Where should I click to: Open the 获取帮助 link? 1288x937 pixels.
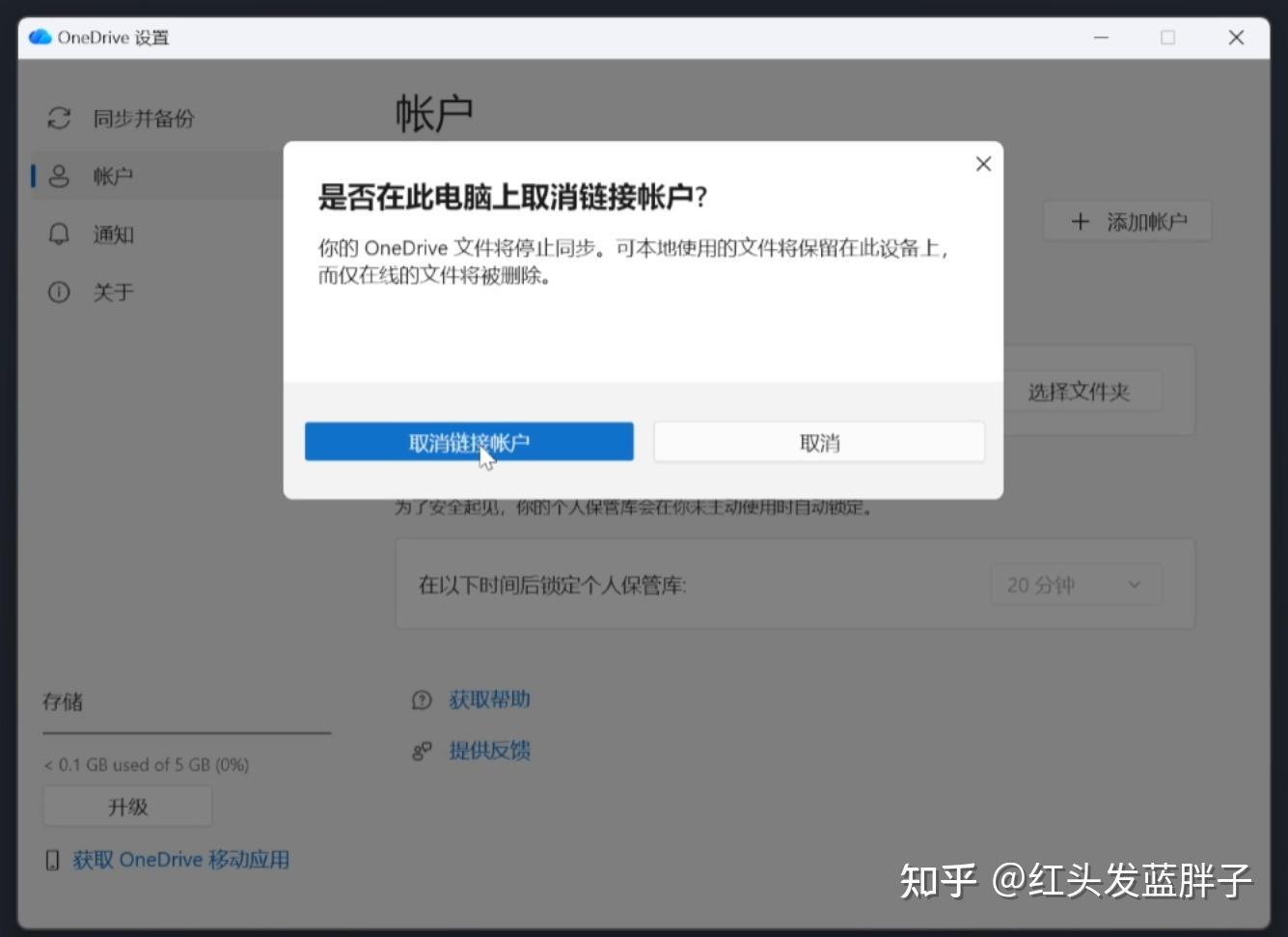[489, 700]
